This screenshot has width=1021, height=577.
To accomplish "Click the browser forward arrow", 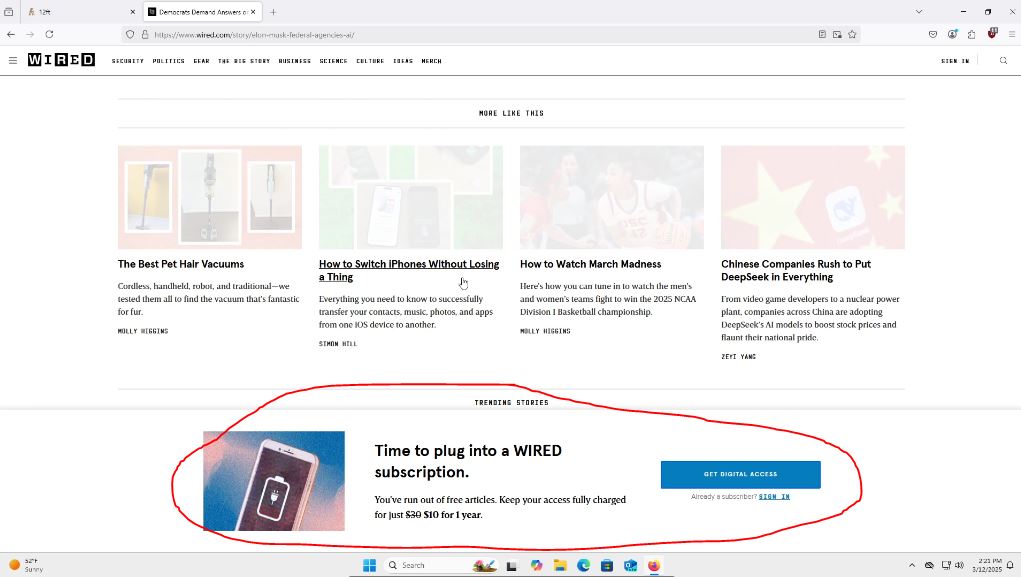I will pyautogui.click(x=30, y=35).
